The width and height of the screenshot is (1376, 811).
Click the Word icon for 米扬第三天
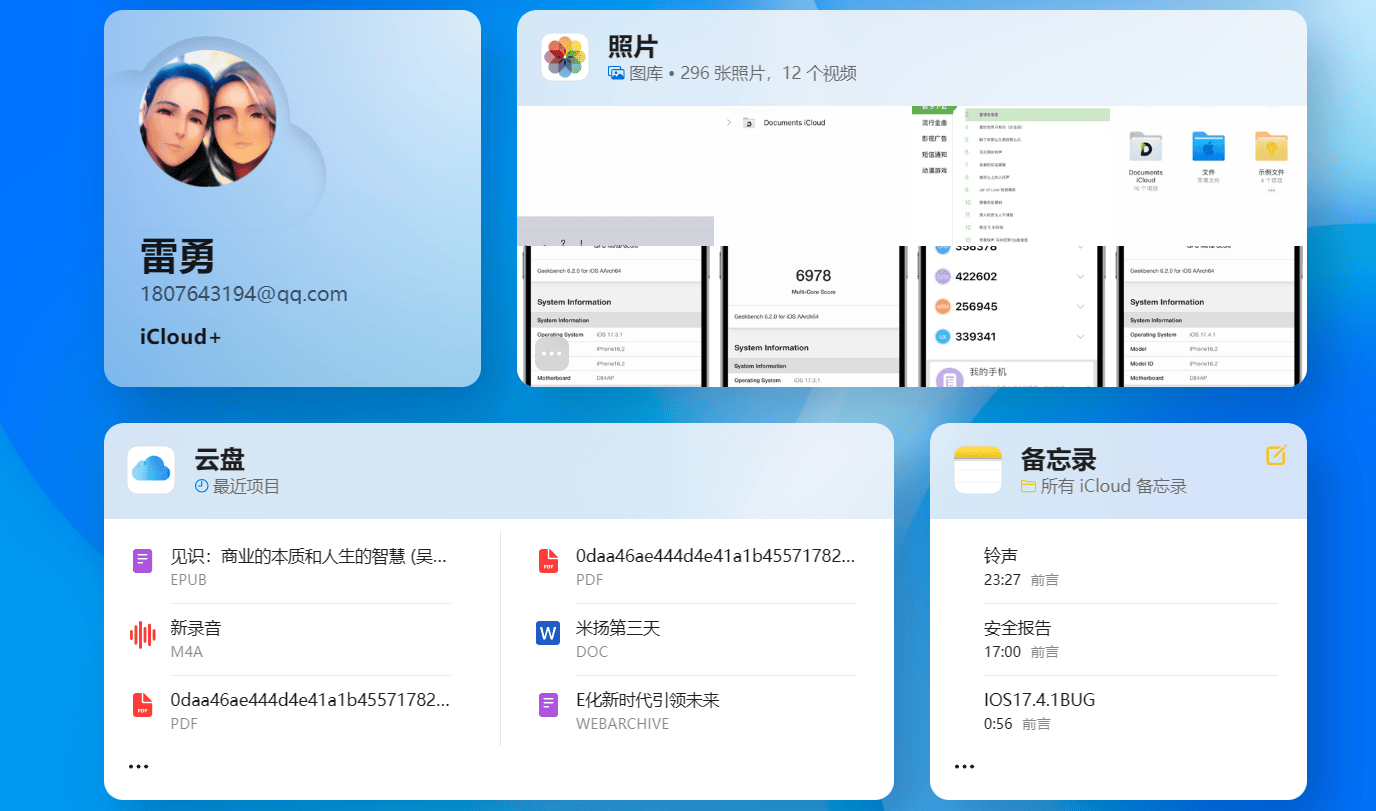coord(548,633)
